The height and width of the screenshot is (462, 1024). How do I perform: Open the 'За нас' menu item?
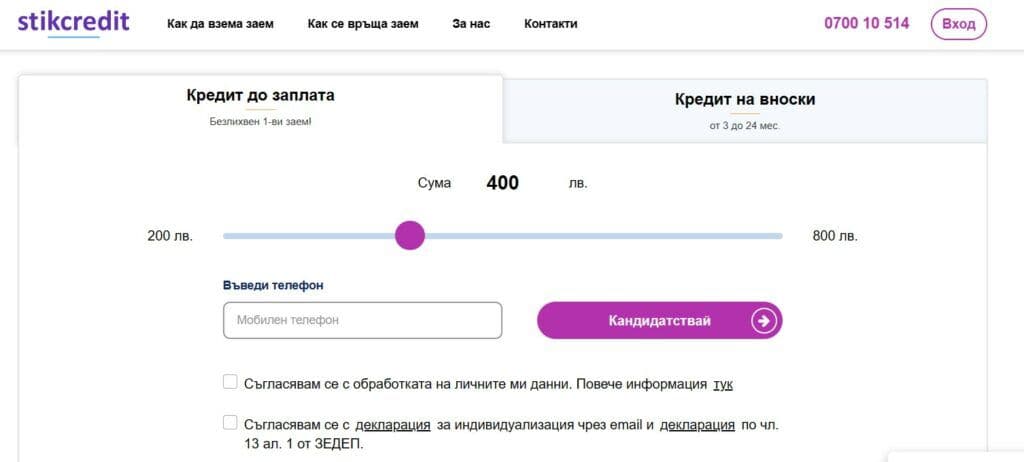click(x=471, y=24)
